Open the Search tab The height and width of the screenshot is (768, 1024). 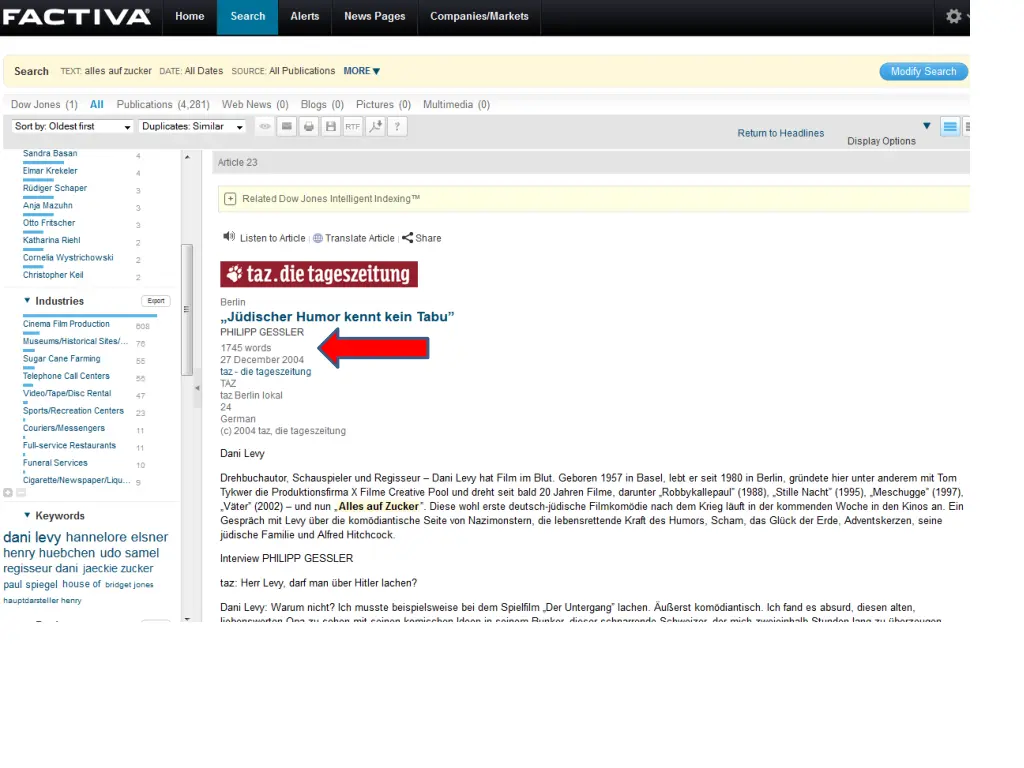pyautogui.click(x=248, y=16)
